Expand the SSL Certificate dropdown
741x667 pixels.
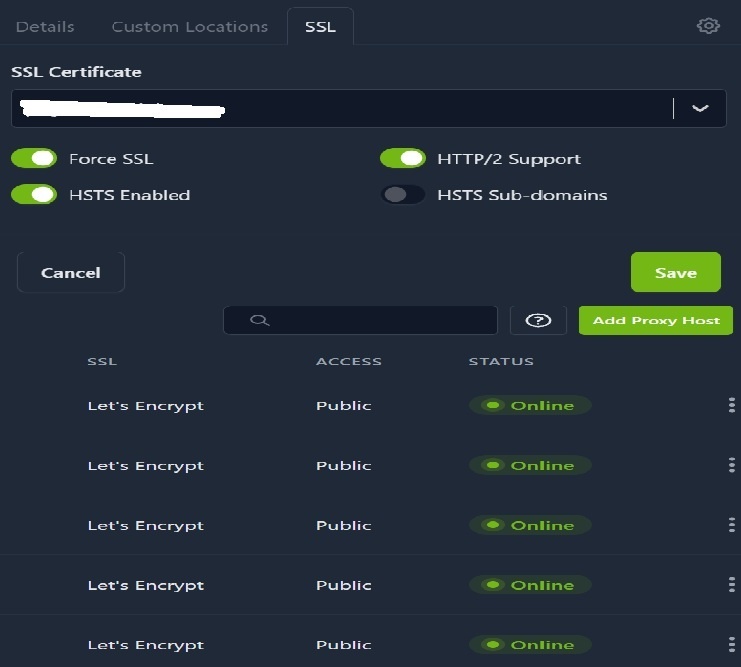tap(700, 108)
